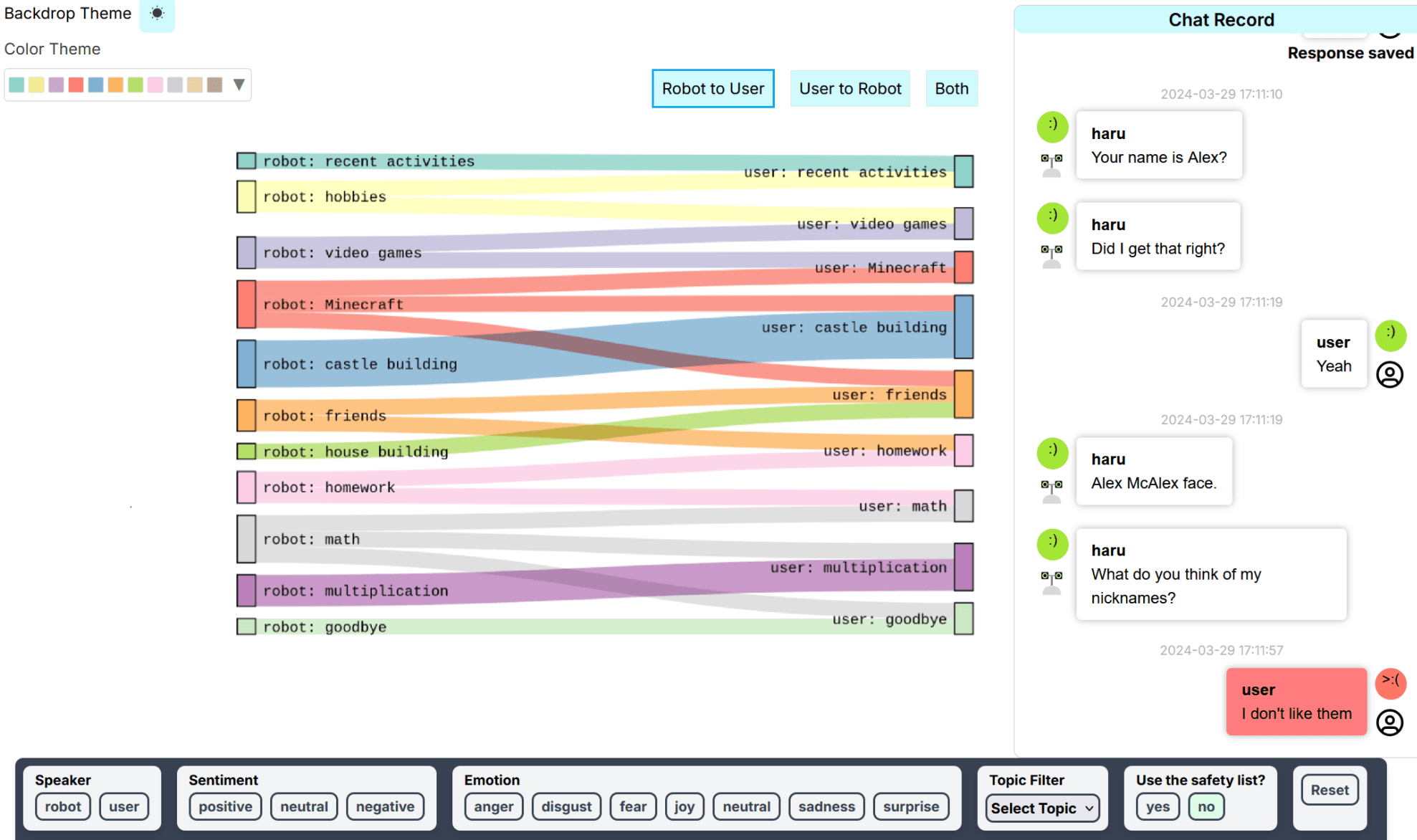
Task: Click the robot: multiplication node box
Action: point(247,590)
